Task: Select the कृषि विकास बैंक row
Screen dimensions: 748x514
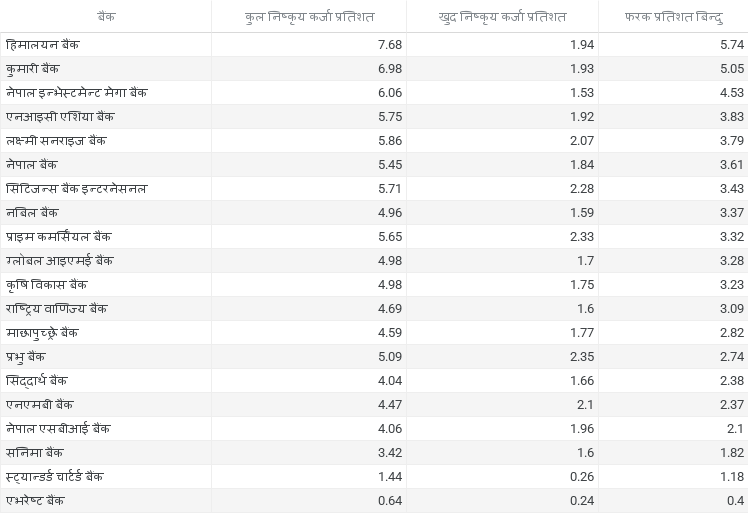Action: click(x=374, y=284)
